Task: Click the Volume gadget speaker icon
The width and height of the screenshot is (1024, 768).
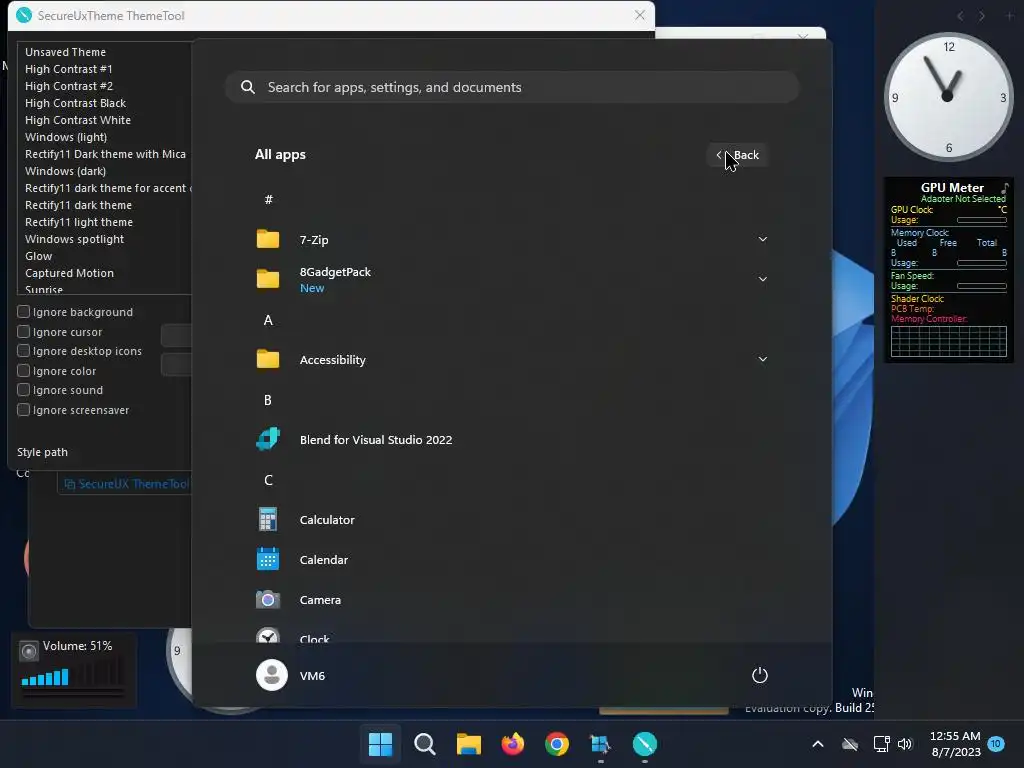Action: click(x=29, y=651)
